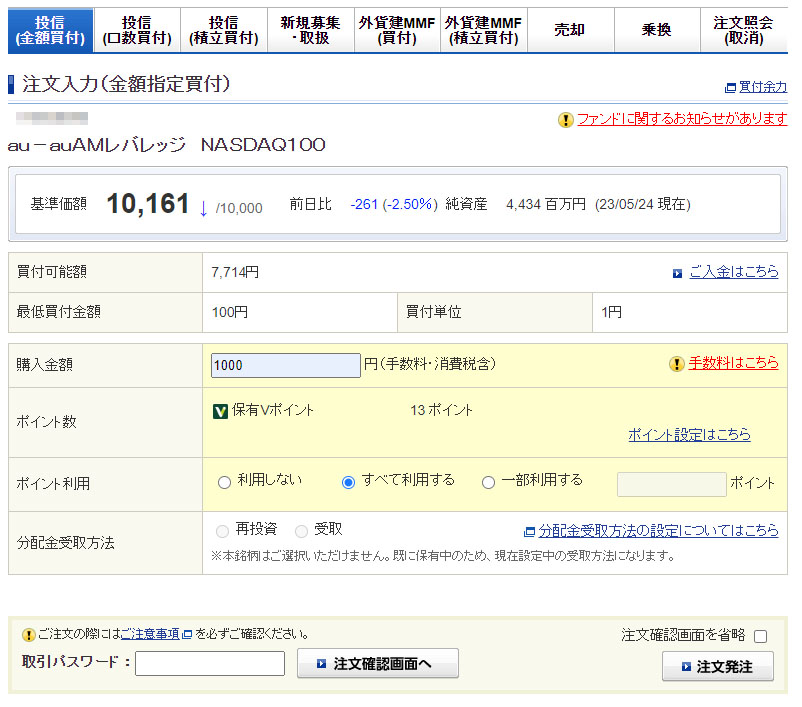This screenshot has width=802, height=707.
Task: Open the ご注意事項 link
Action: pyautogui.click(x=150, y=634)
